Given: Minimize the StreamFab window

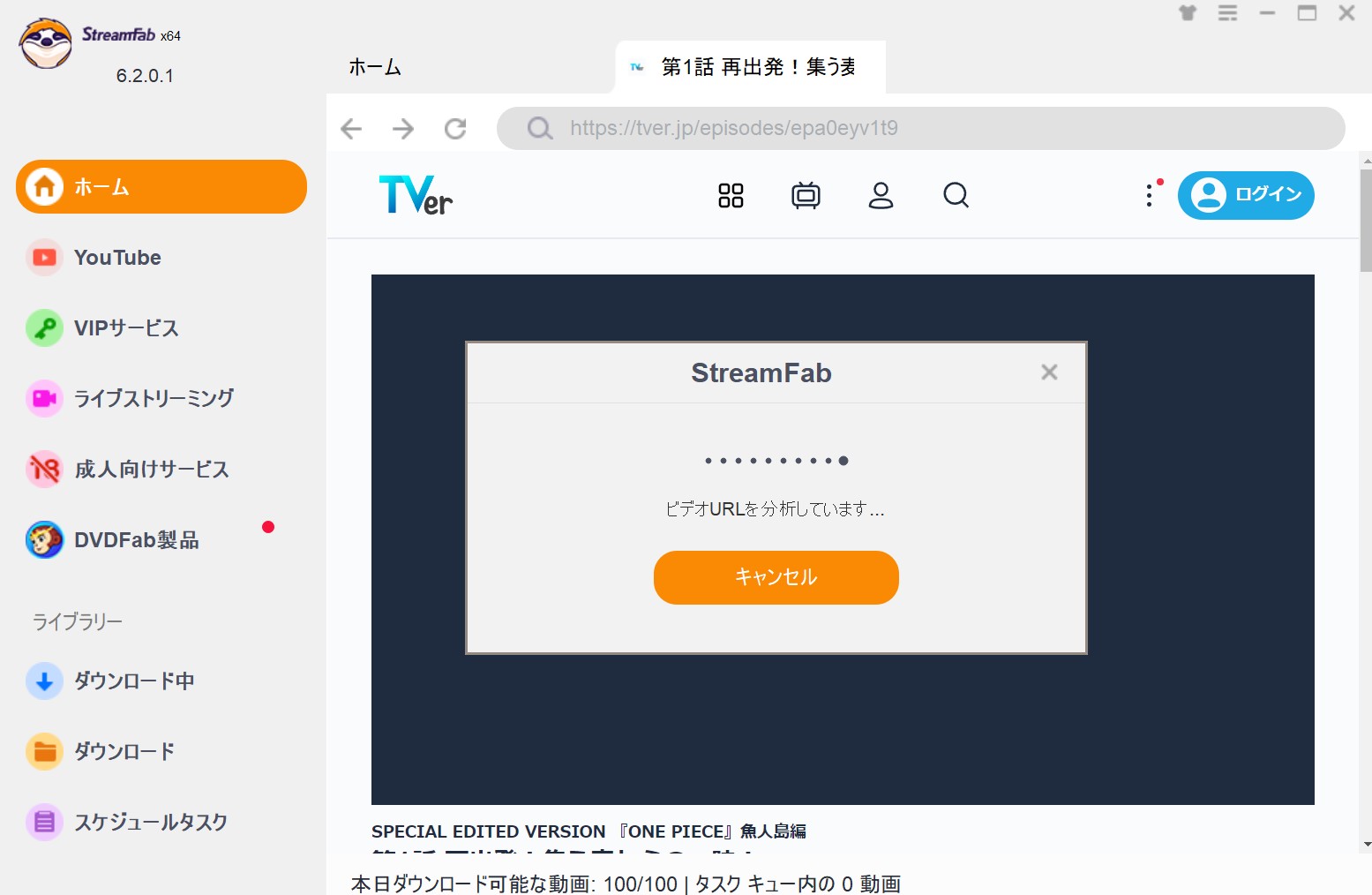Looking at the screenshot, I should [1267, 13].
